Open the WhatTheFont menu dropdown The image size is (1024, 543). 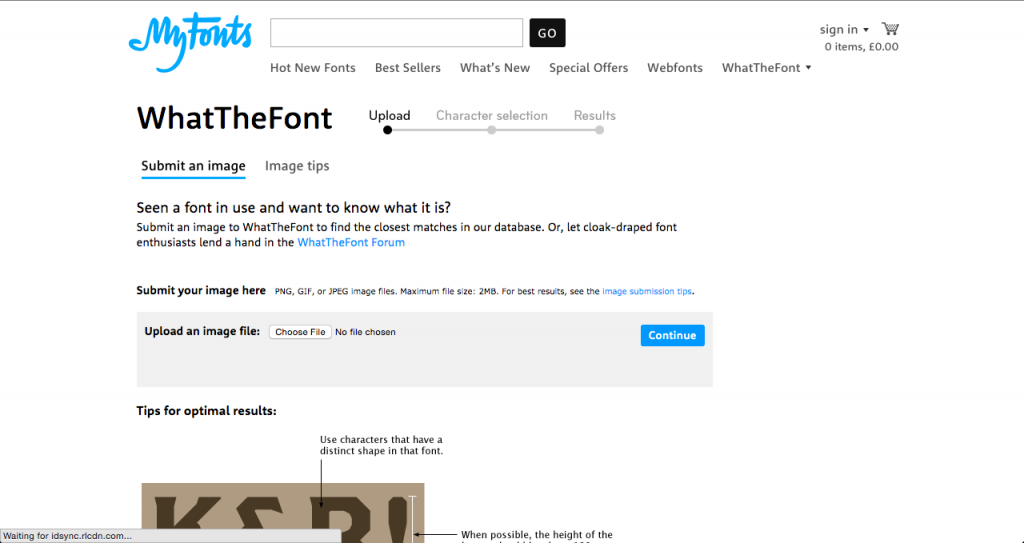pyautogui.click(x=766, y=67)
